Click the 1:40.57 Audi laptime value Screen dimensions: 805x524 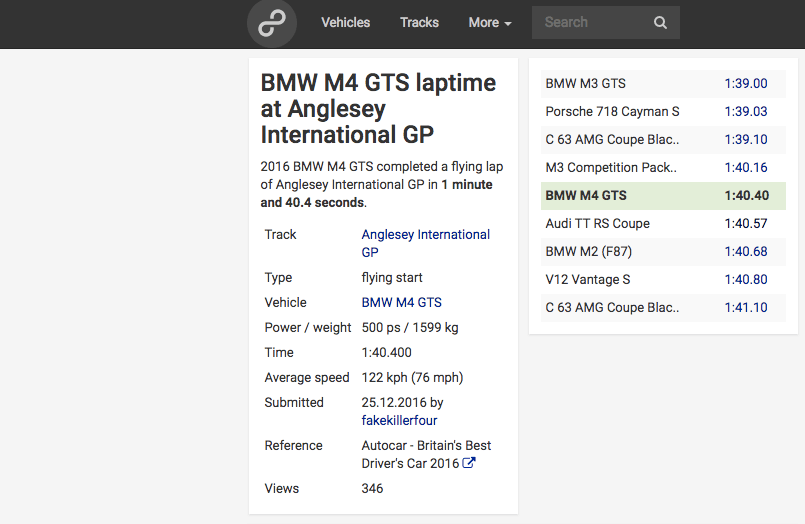(745, 223)
